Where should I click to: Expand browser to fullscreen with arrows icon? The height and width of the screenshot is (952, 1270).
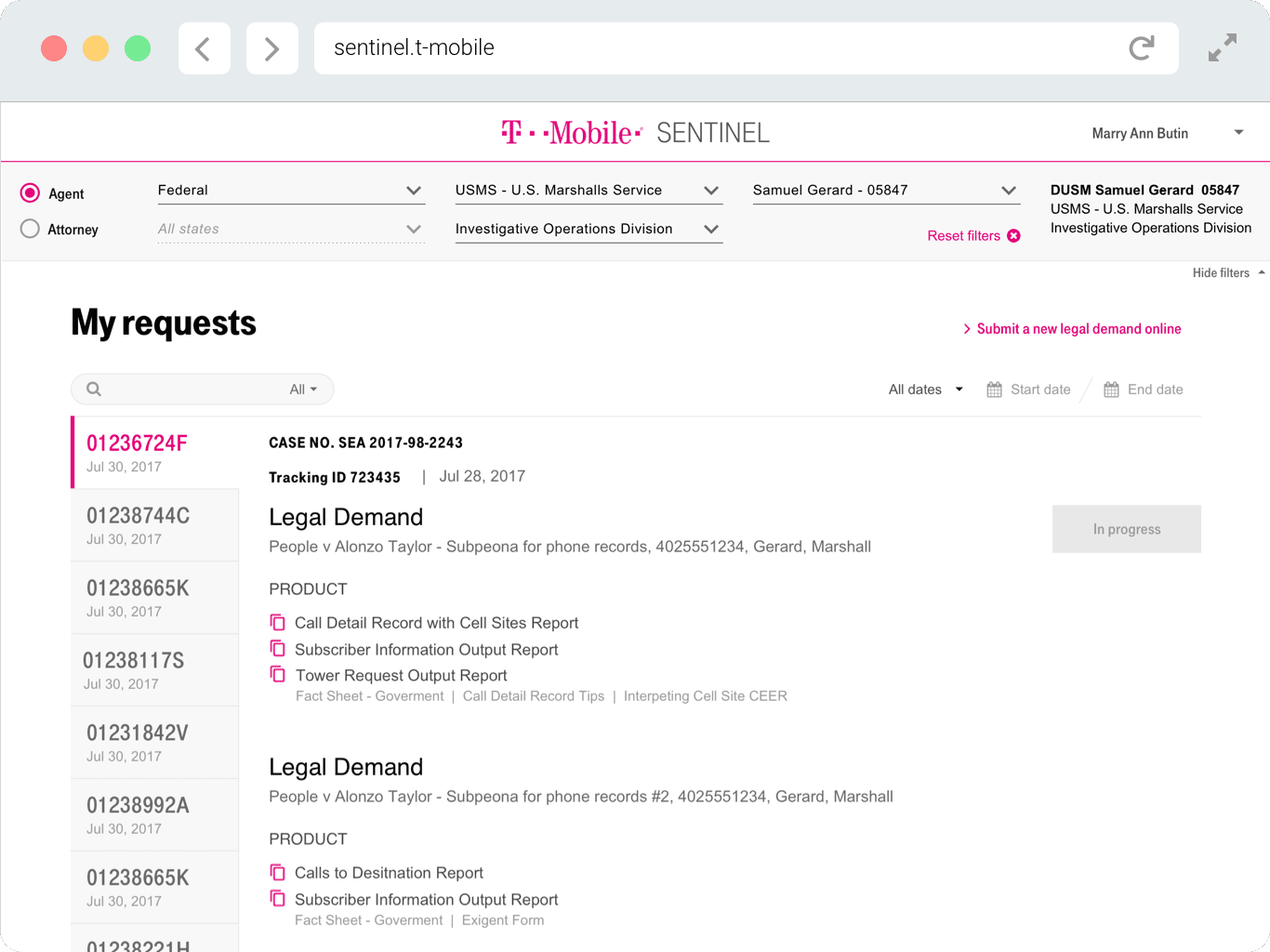[1223, 47]
